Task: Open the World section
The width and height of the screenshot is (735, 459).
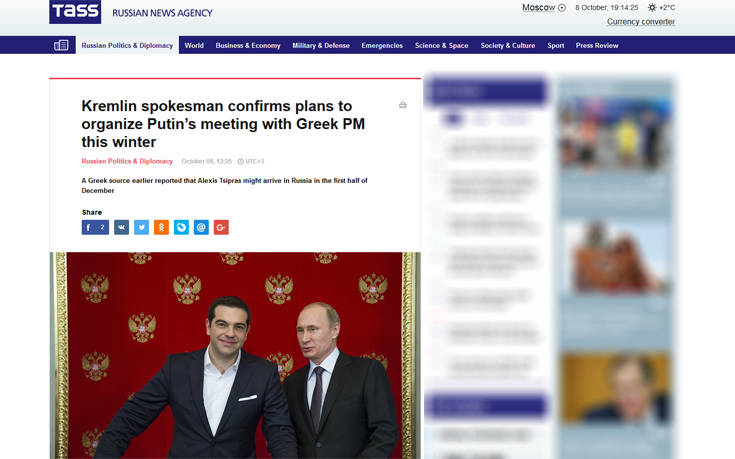Action: pyautogui.click(x=194, y=45)
